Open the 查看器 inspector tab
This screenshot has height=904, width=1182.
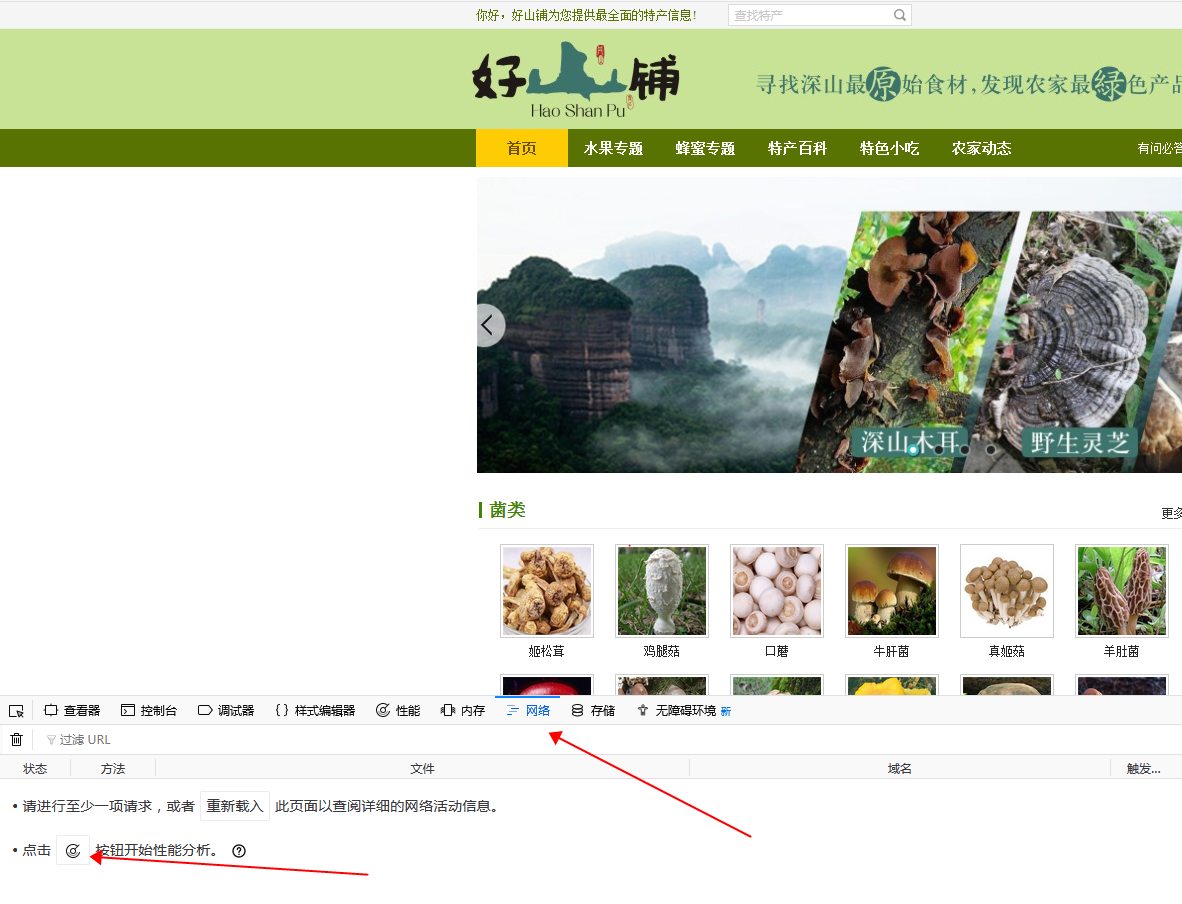(x=72, y=711)
